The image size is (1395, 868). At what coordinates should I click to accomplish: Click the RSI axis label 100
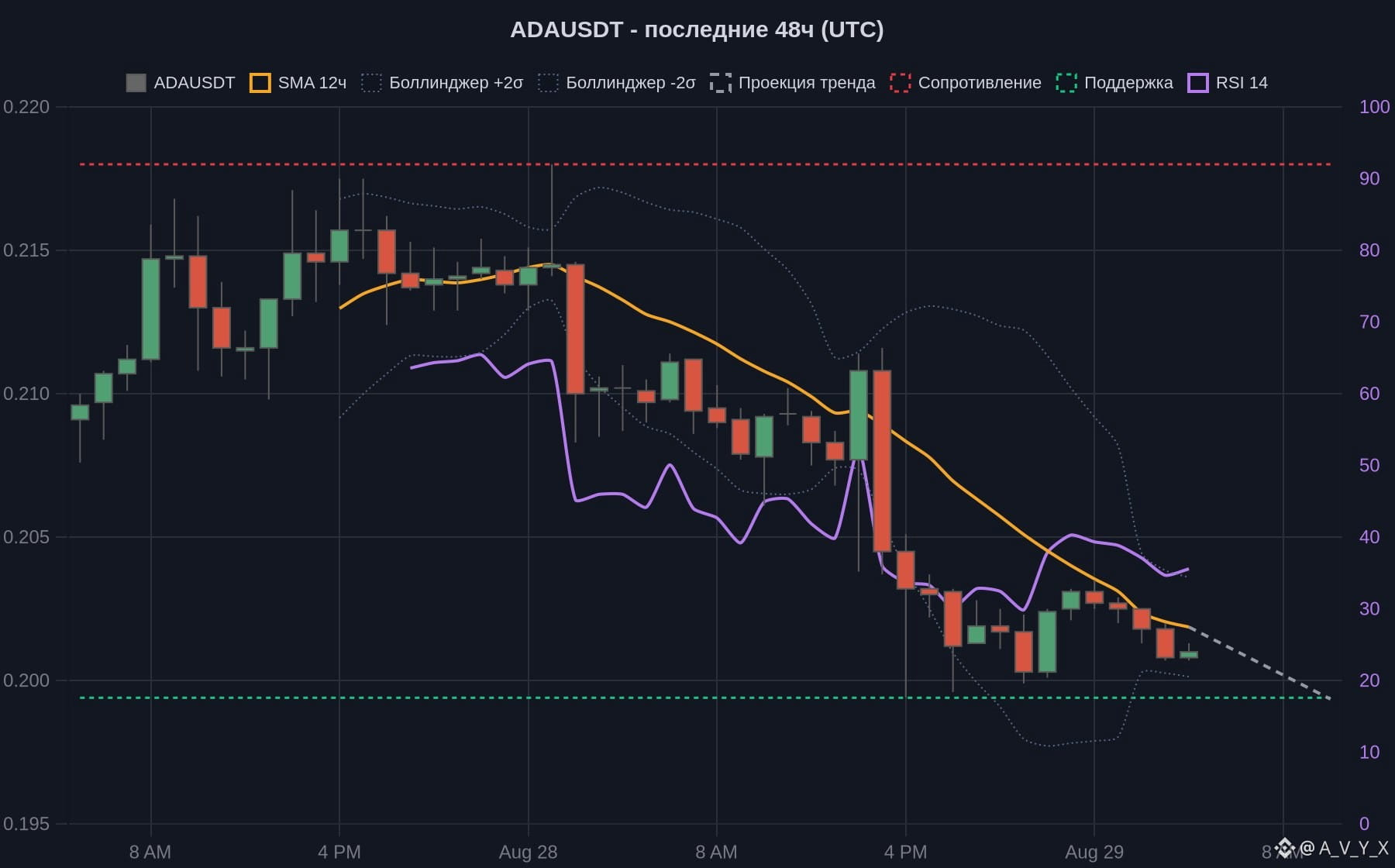(1374, 107)
